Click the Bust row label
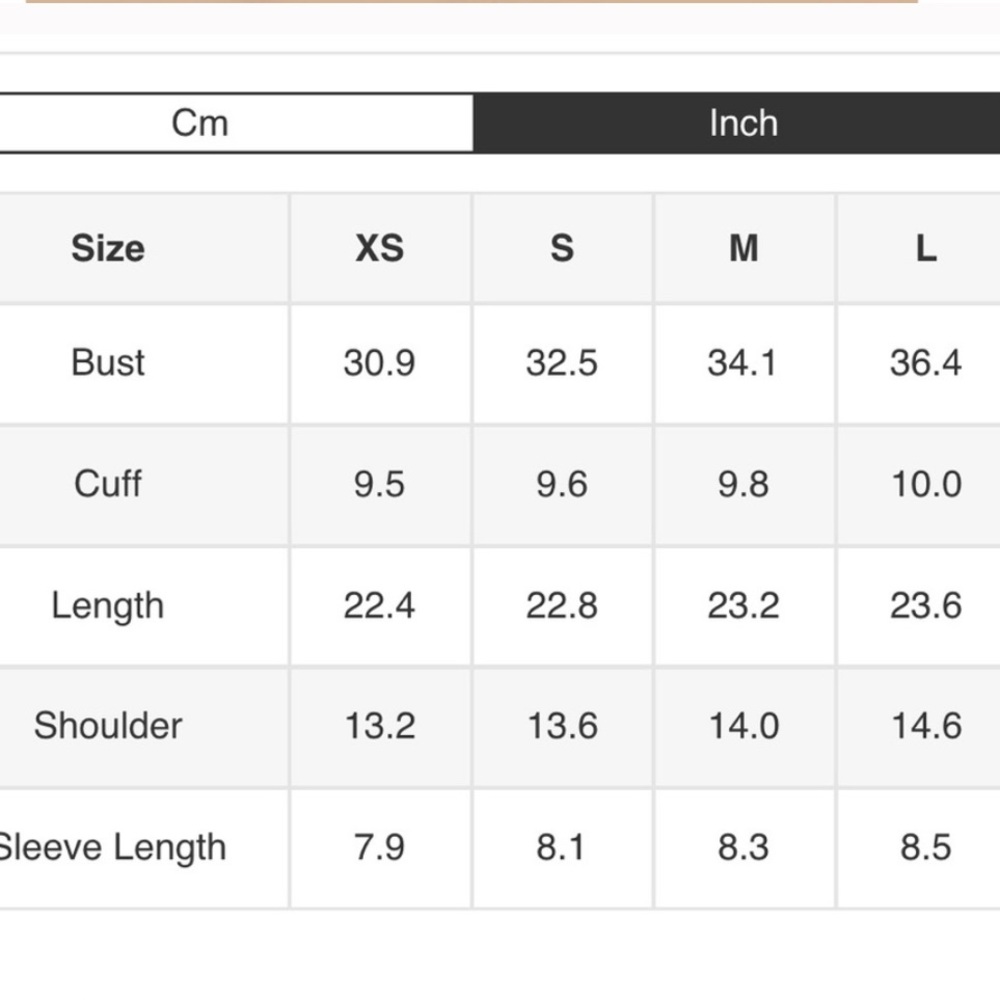 point(108,363)
